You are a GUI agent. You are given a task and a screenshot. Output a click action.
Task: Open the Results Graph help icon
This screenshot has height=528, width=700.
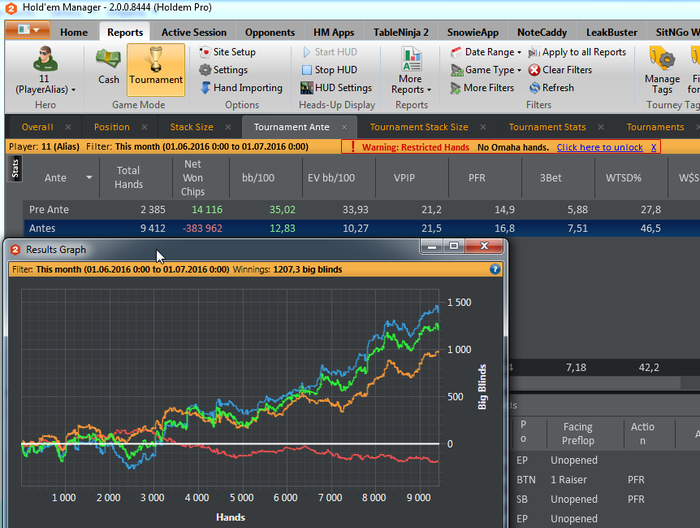tap(495, 269)
